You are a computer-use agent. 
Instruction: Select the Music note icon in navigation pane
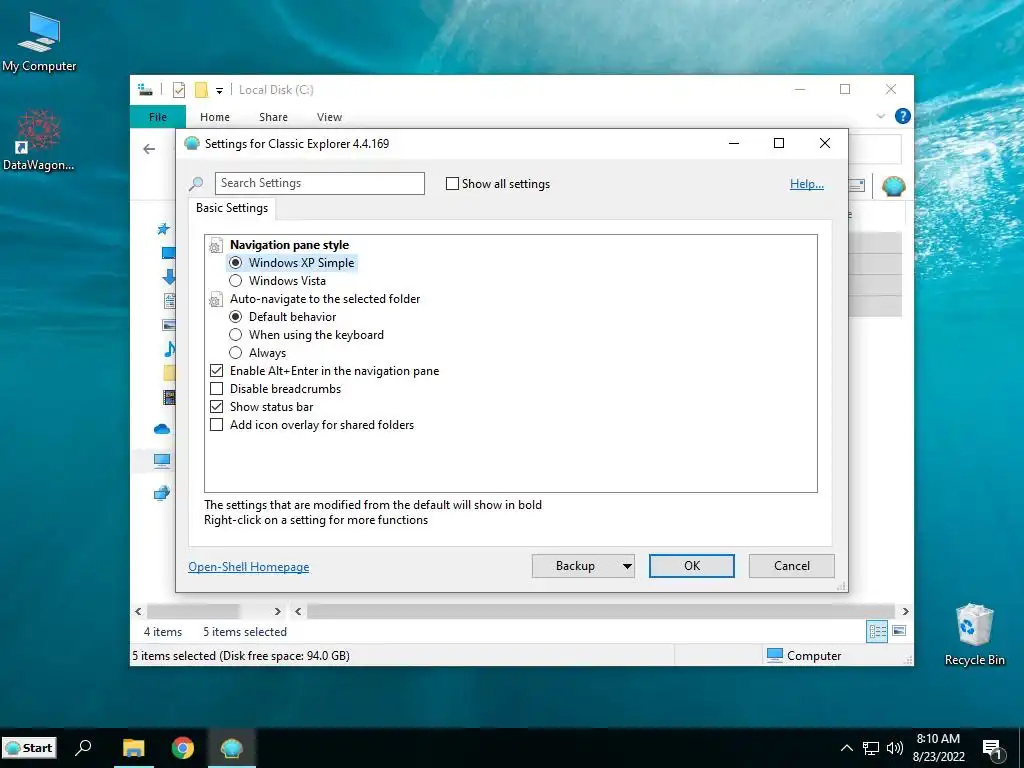[x=169, y=349]
